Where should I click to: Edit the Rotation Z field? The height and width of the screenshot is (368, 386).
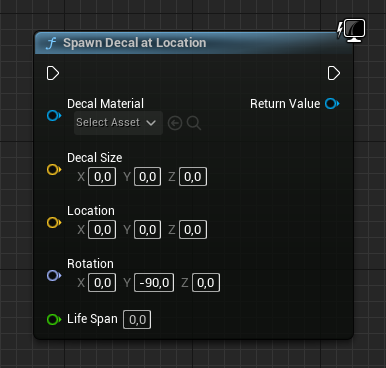(206, 283)
